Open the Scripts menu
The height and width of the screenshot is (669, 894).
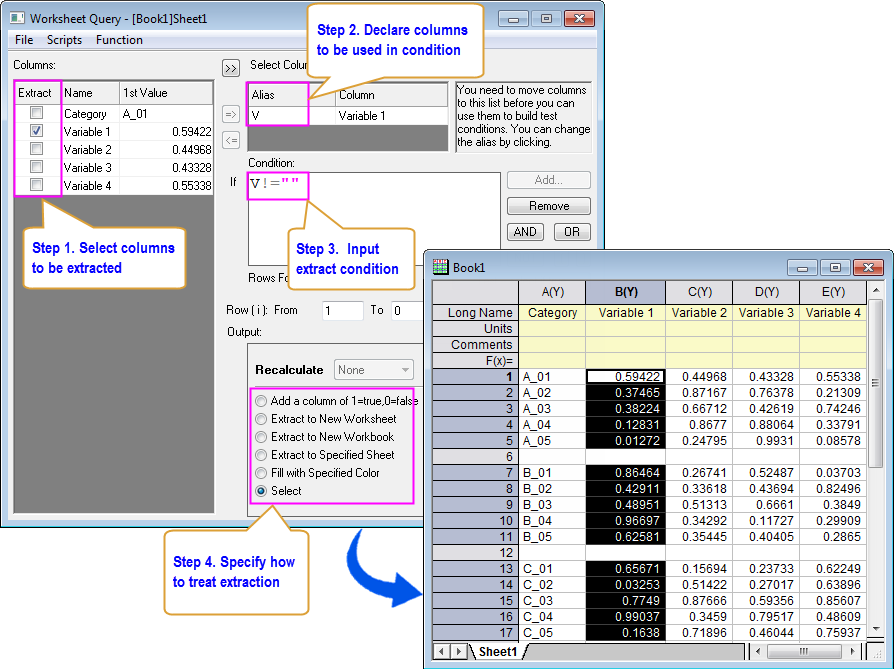coord(64,40)
